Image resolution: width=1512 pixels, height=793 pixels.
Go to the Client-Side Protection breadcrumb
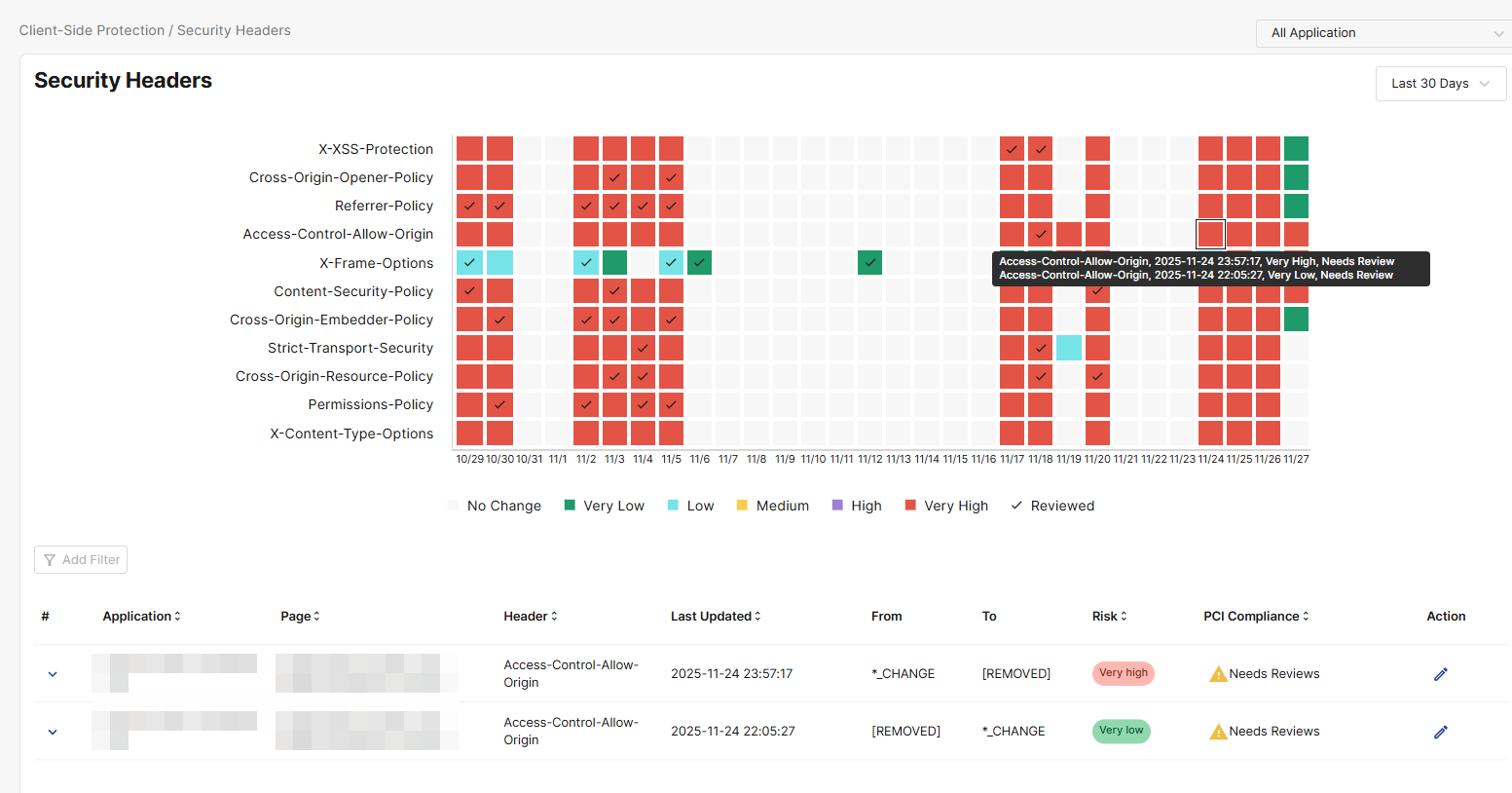click(92, 30)
